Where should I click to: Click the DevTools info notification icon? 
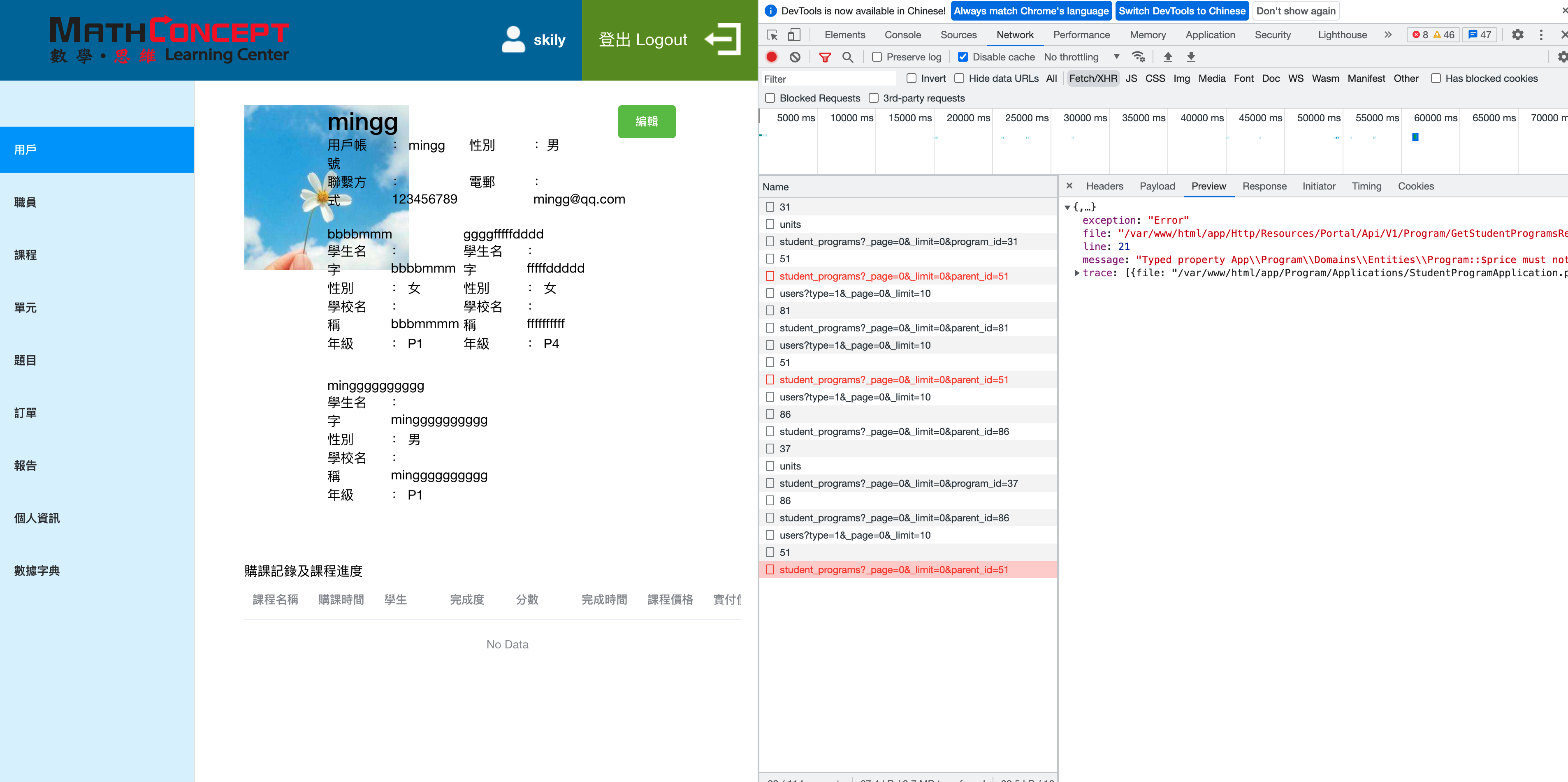tap(770, 11)
